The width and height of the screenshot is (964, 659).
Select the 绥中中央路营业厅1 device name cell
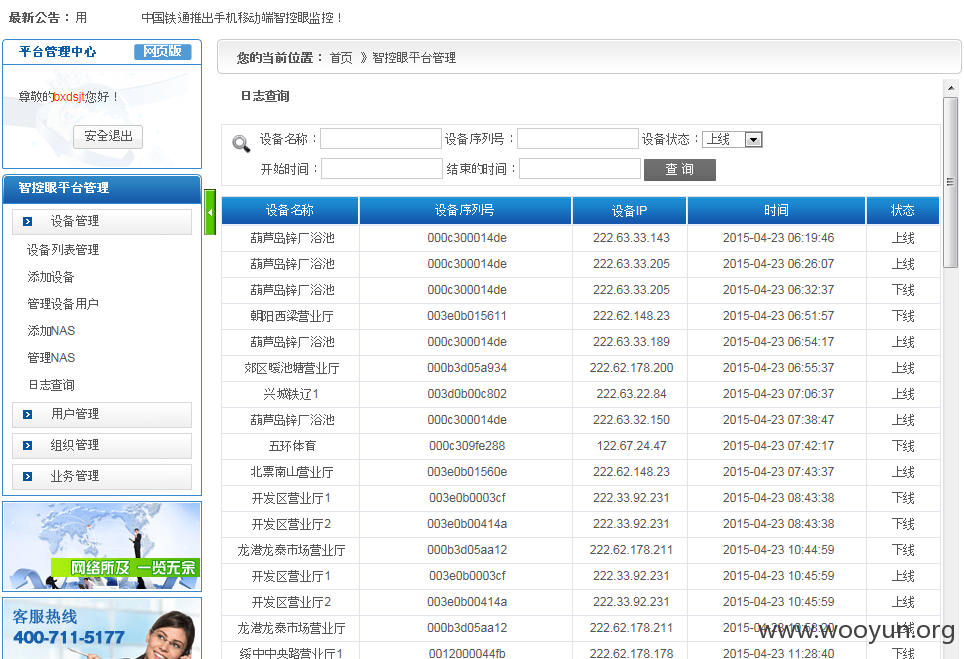point(291,653)
